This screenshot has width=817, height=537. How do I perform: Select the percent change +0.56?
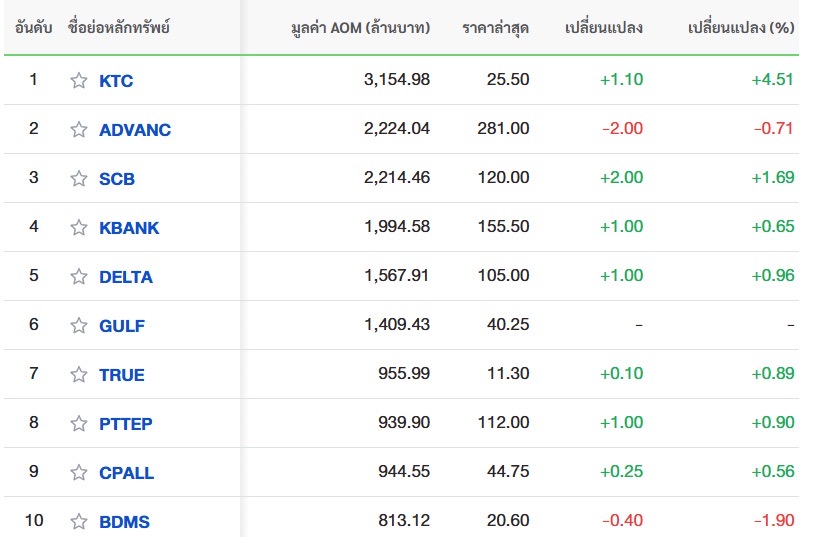(x=773, y=471)
